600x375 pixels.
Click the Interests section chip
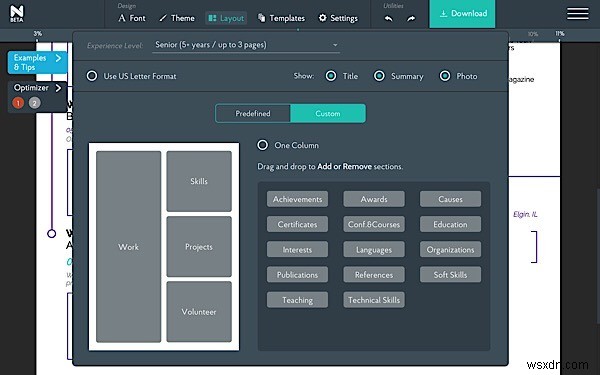pyautogui.click(x=297, y=249)
